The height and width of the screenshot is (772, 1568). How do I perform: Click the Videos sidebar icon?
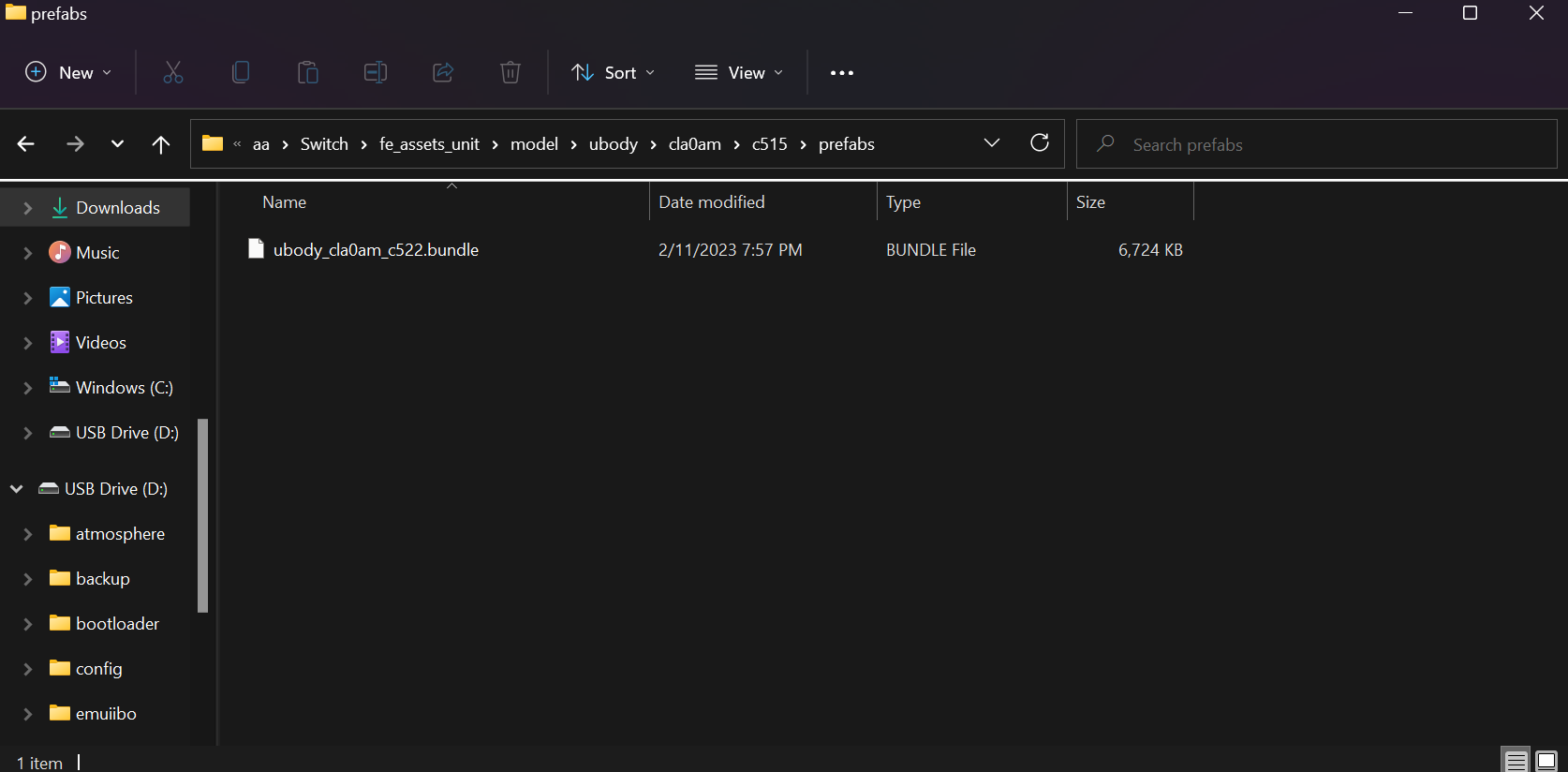60,342
